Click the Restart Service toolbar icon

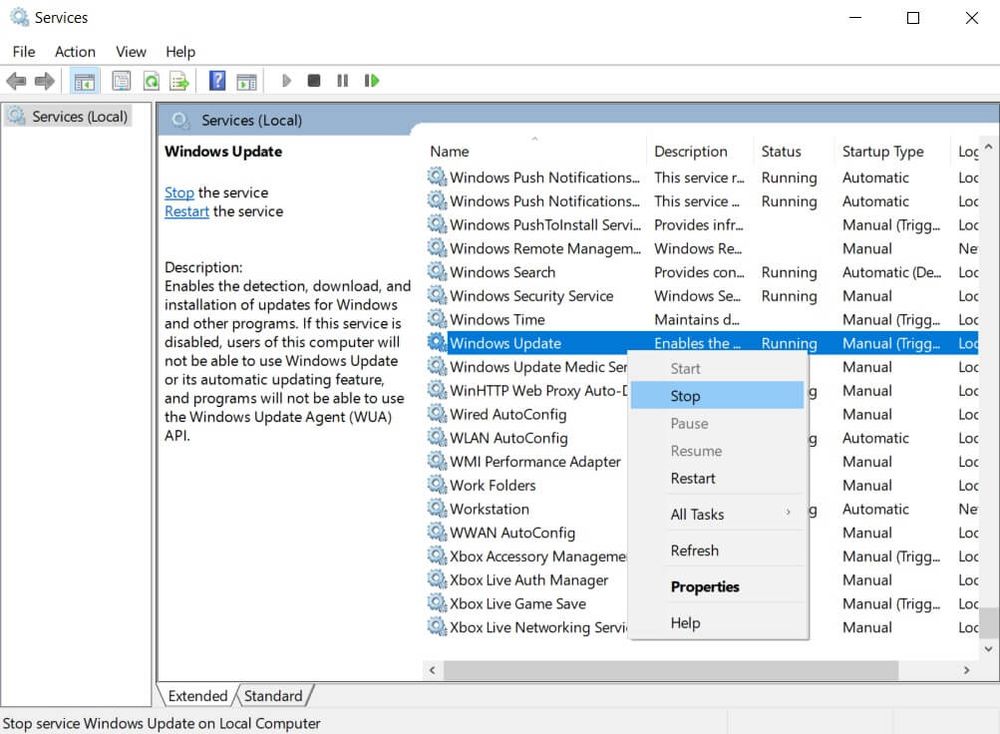point(372,81)
